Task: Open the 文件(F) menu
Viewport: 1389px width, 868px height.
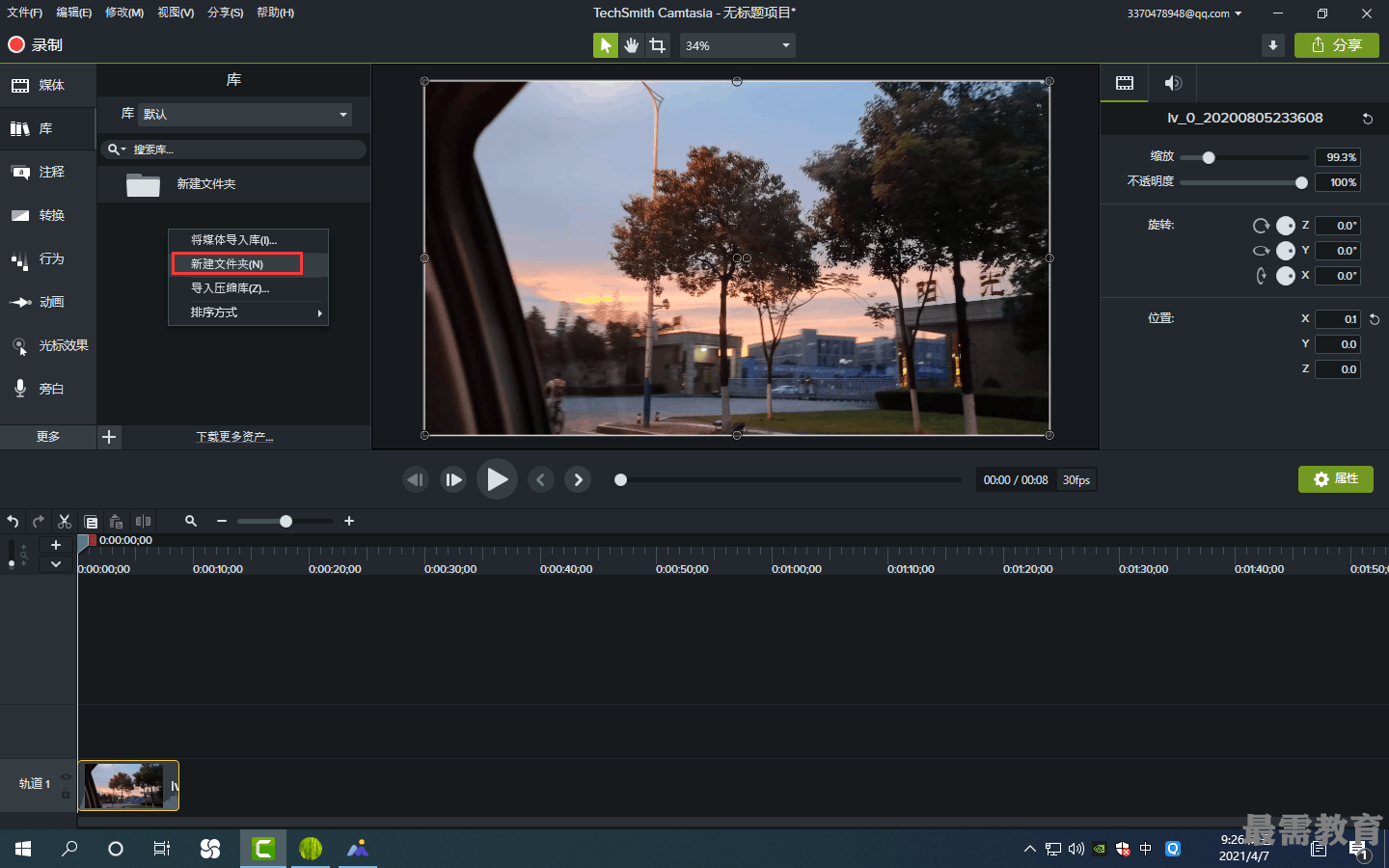Action: pos(25,13)
